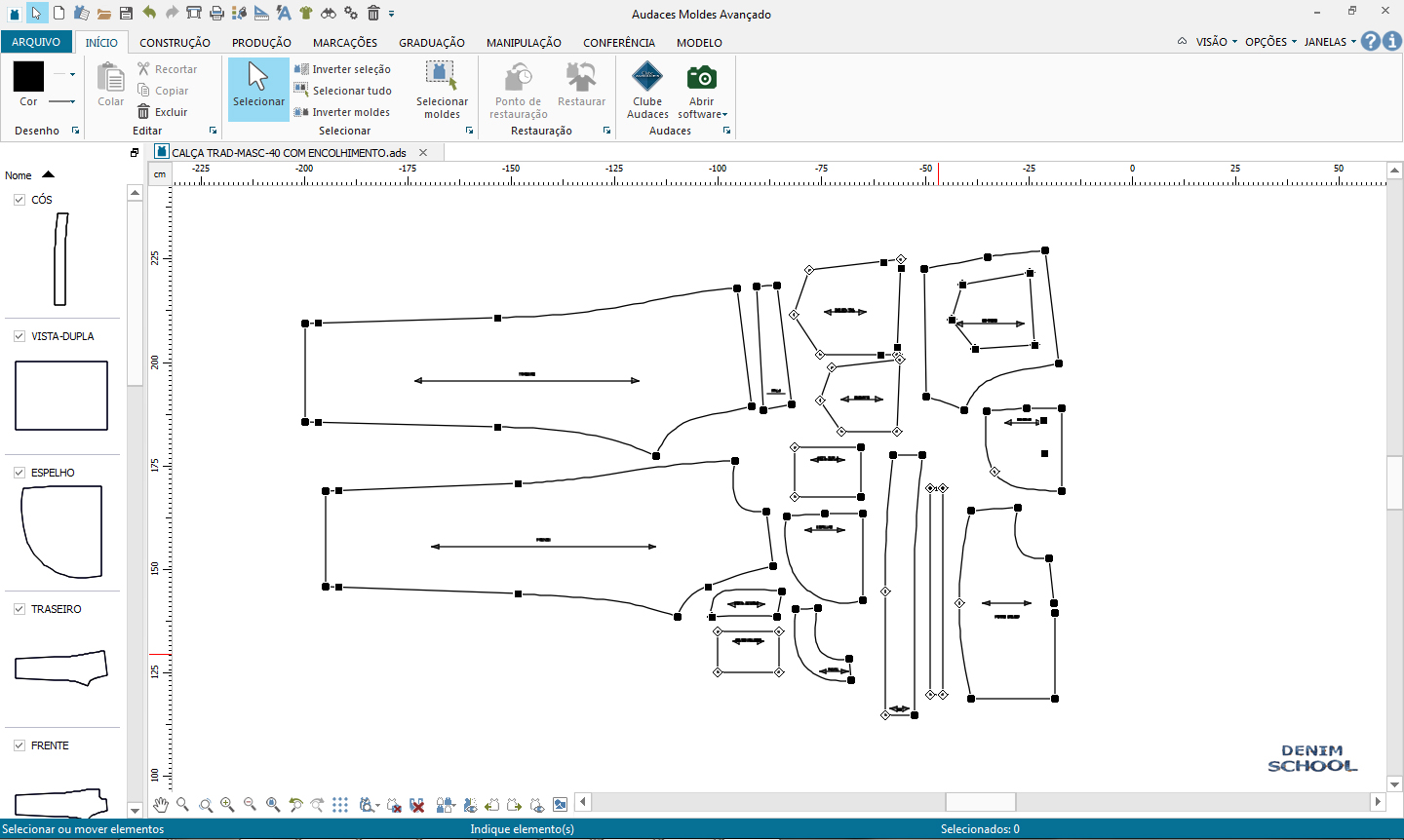Click the cm units box at ruler corner
This screenshot has height=840, width=1404.
pos(160,174)
